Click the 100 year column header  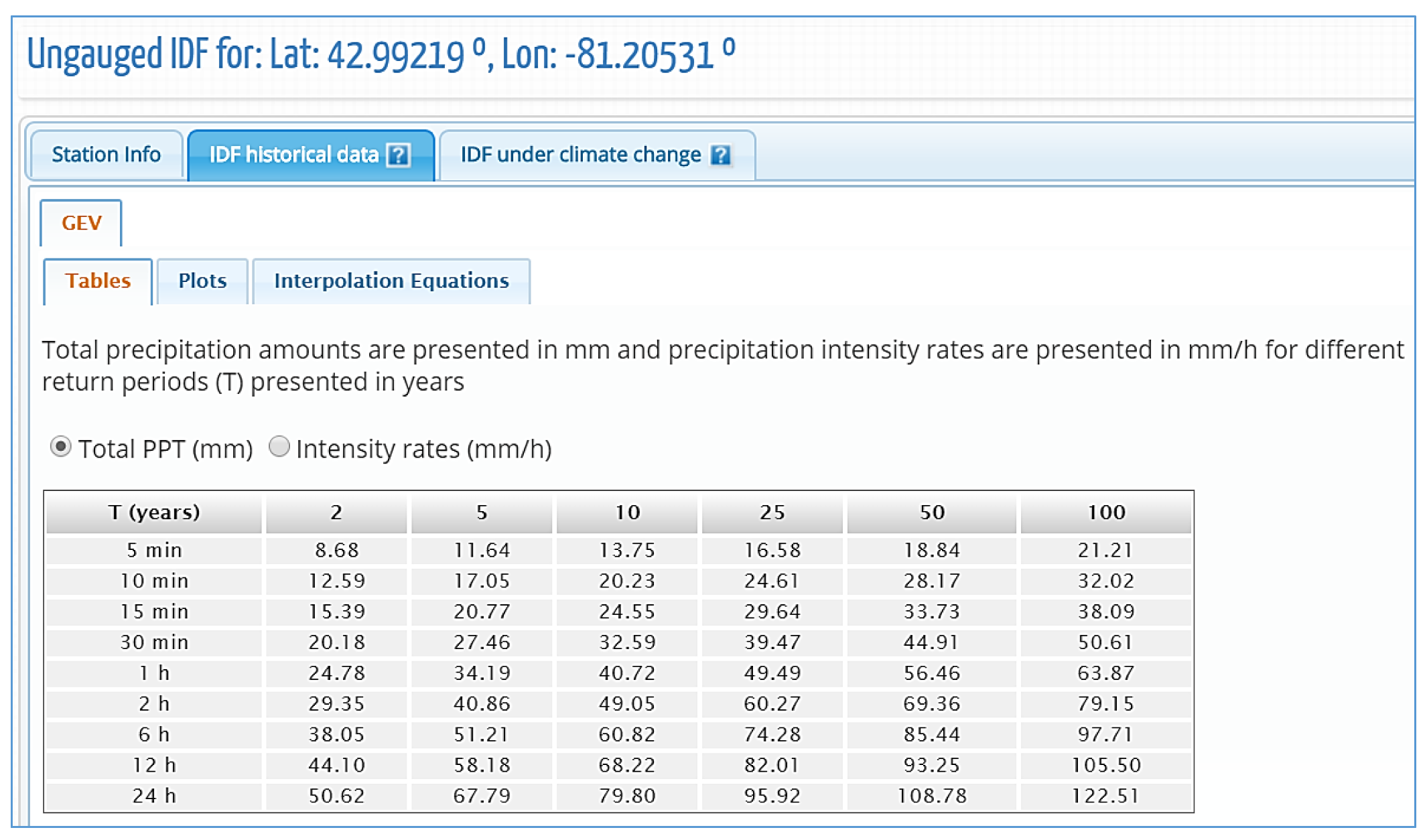click(1105, 512)
